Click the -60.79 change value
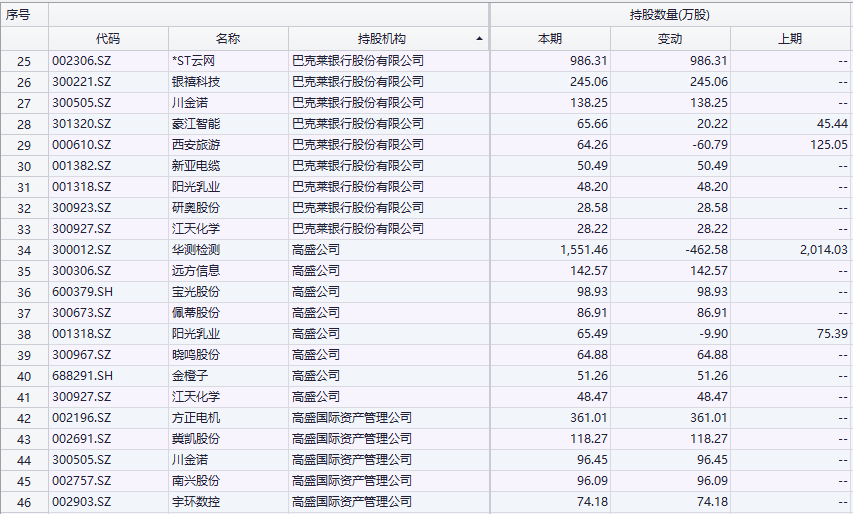 708,145
